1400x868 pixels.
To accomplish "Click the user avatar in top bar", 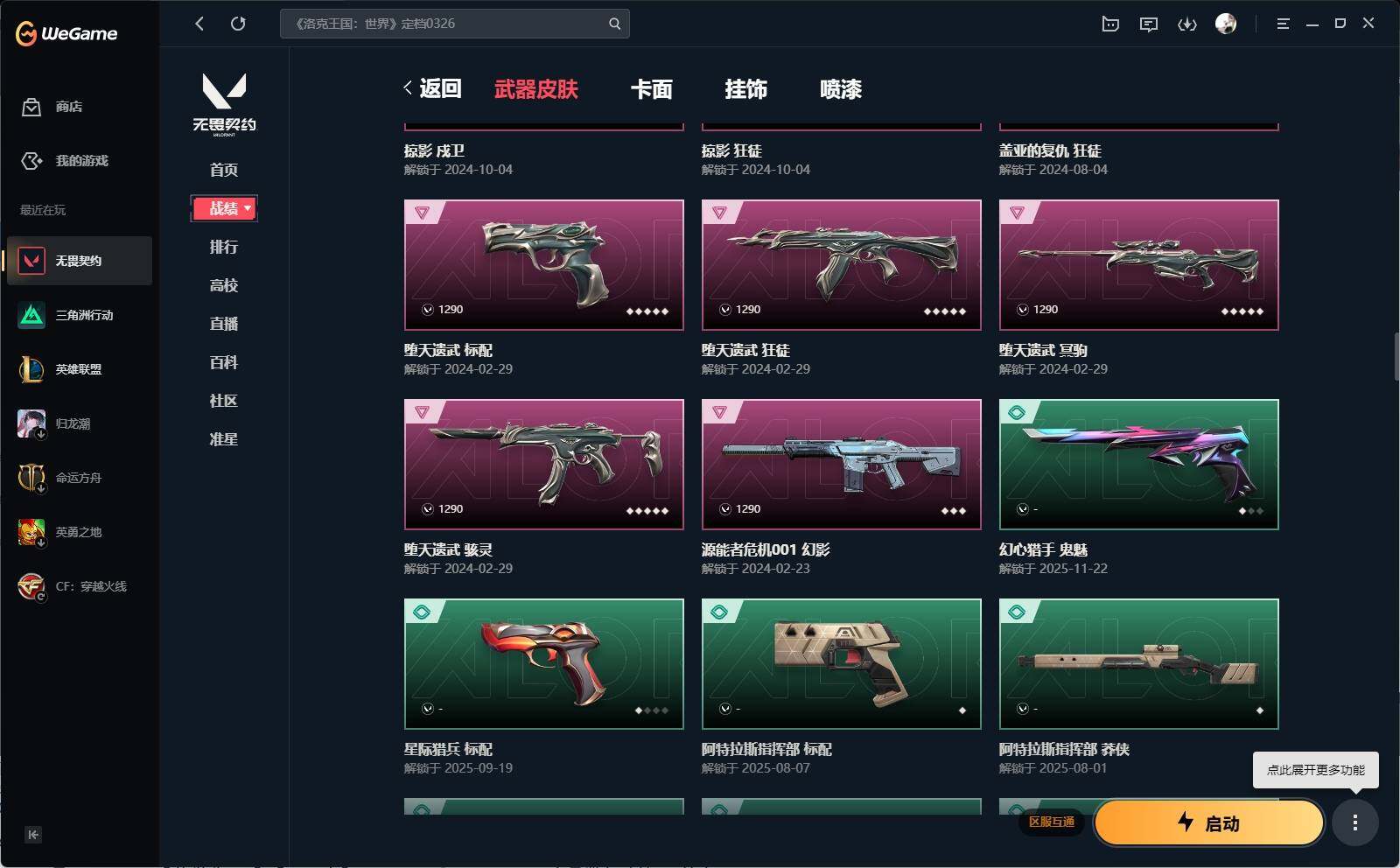I will pyautogui.click(x=1226, y=24).
